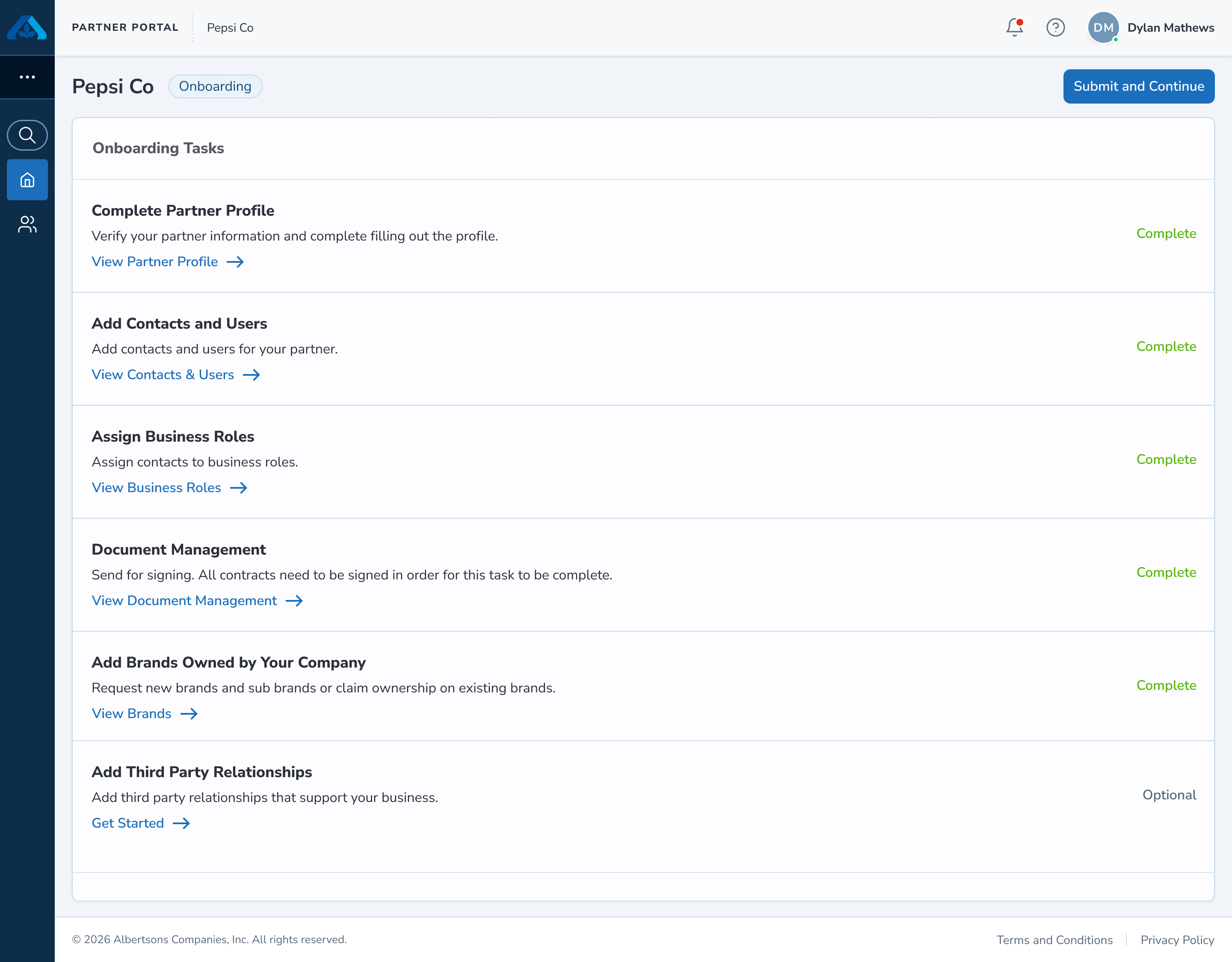Open the sidebar search icon

click(x=27, y=135)
